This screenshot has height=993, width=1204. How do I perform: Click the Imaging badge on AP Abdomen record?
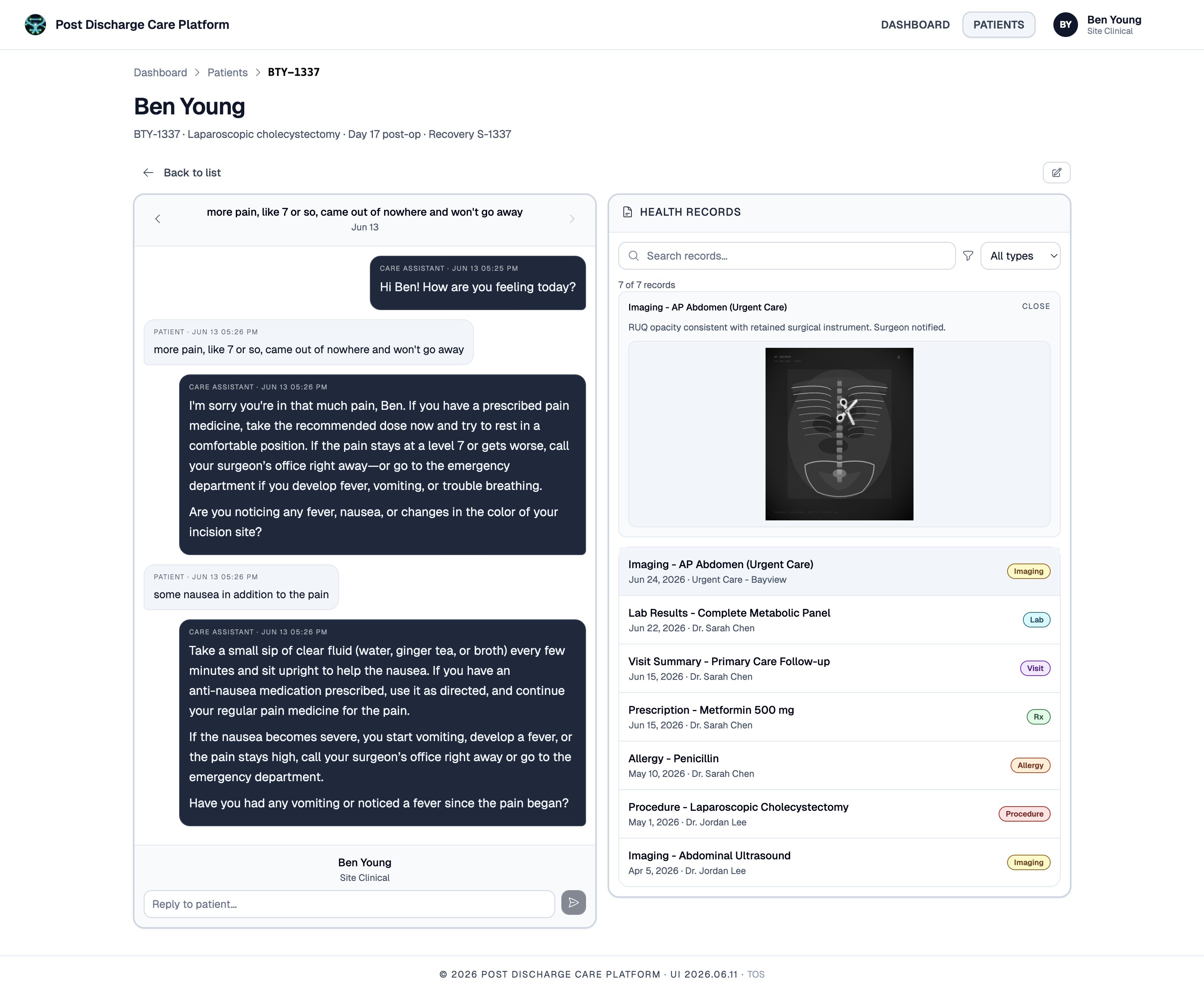[x=1028, y=572]
